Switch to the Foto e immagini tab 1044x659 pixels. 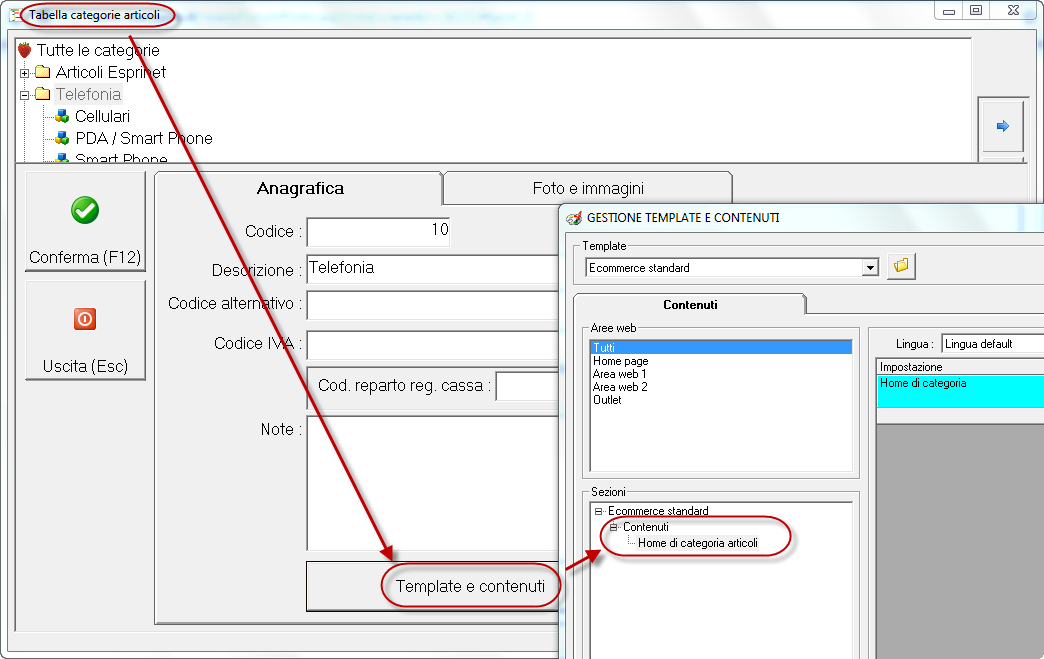[588, 188]
